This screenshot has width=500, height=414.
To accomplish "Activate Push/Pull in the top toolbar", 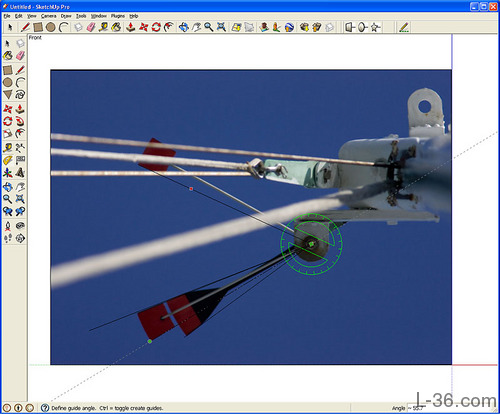I will point(131,27).
